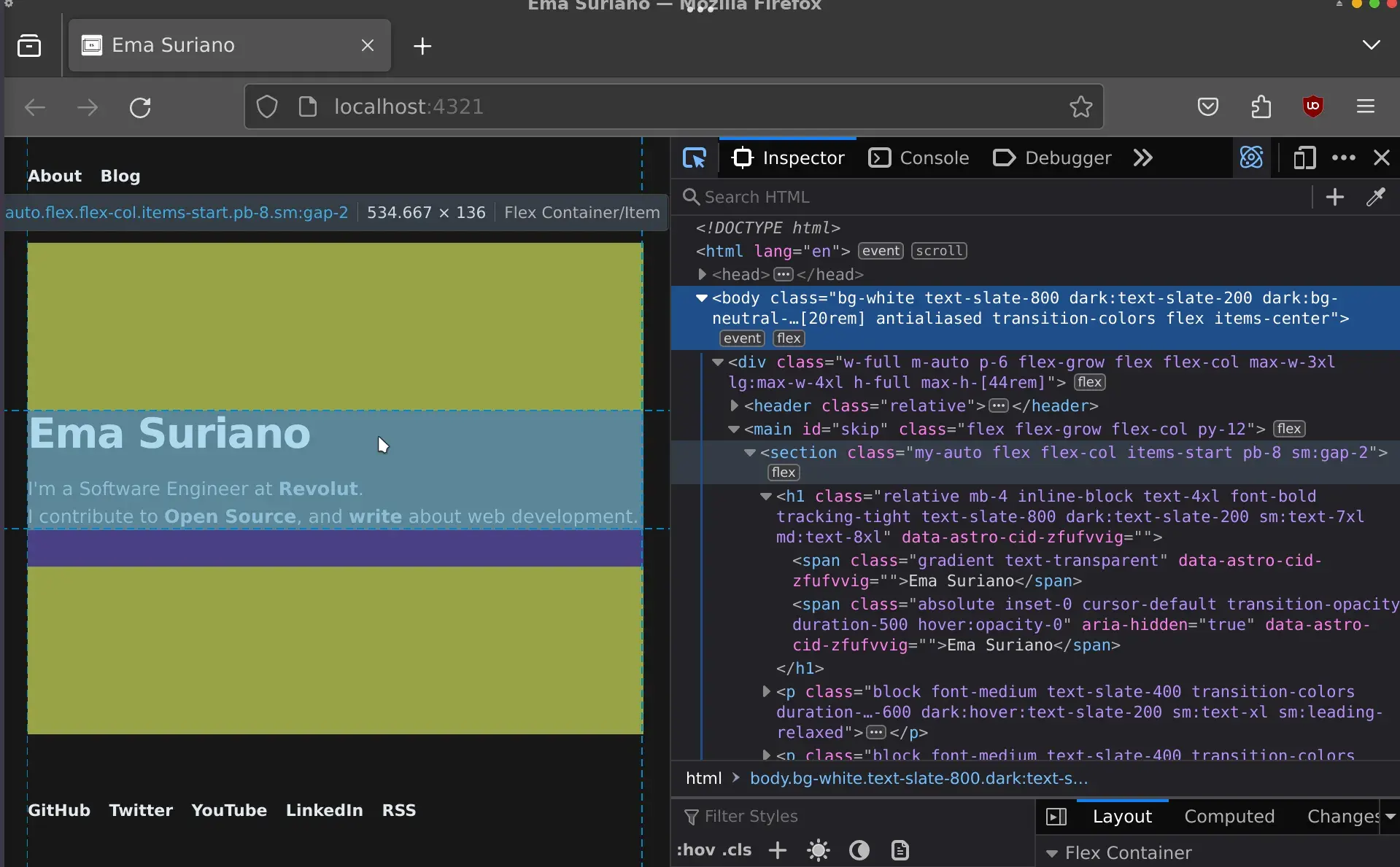
Task: Toggle flex badge on w-full div
Action: (1090, 382)
